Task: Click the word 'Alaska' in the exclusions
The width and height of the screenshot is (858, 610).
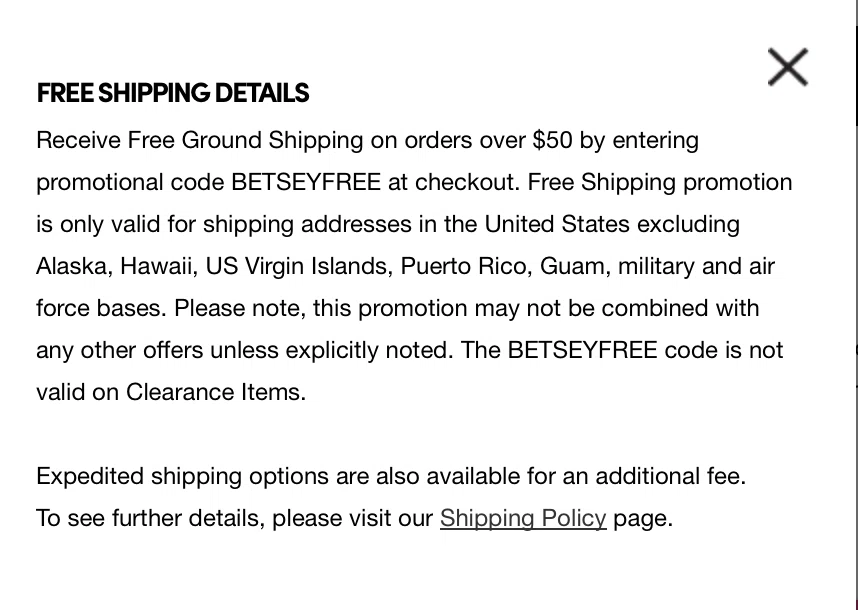Action: [x=71, y=266]
